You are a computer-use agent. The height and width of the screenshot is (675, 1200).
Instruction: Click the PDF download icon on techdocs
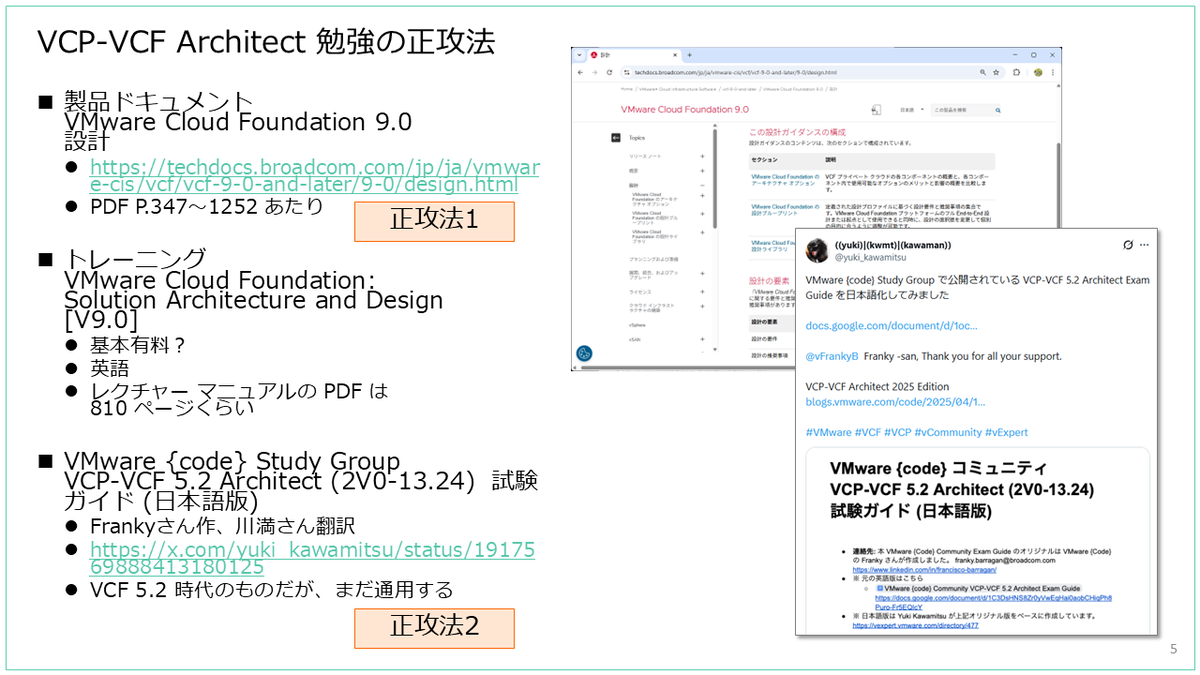pyautogui.click(x=876, y=109)
